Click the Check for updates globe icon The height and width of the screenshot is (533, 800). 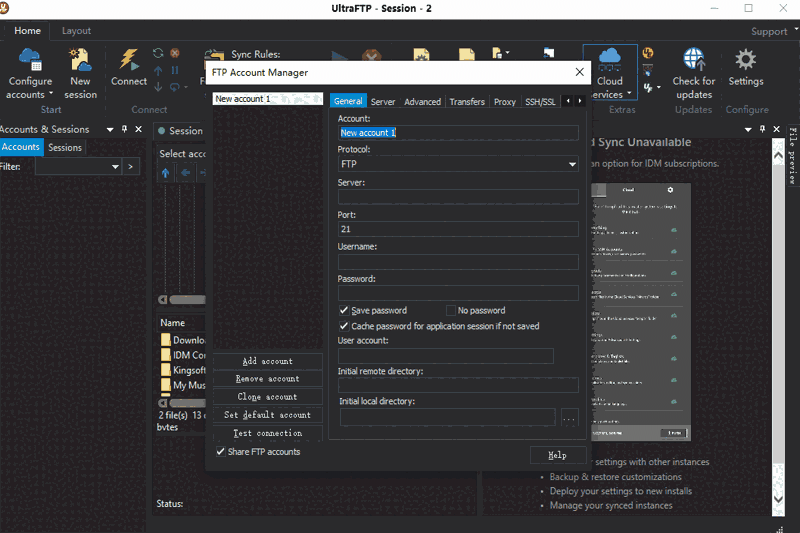click(x=693, y=62)
